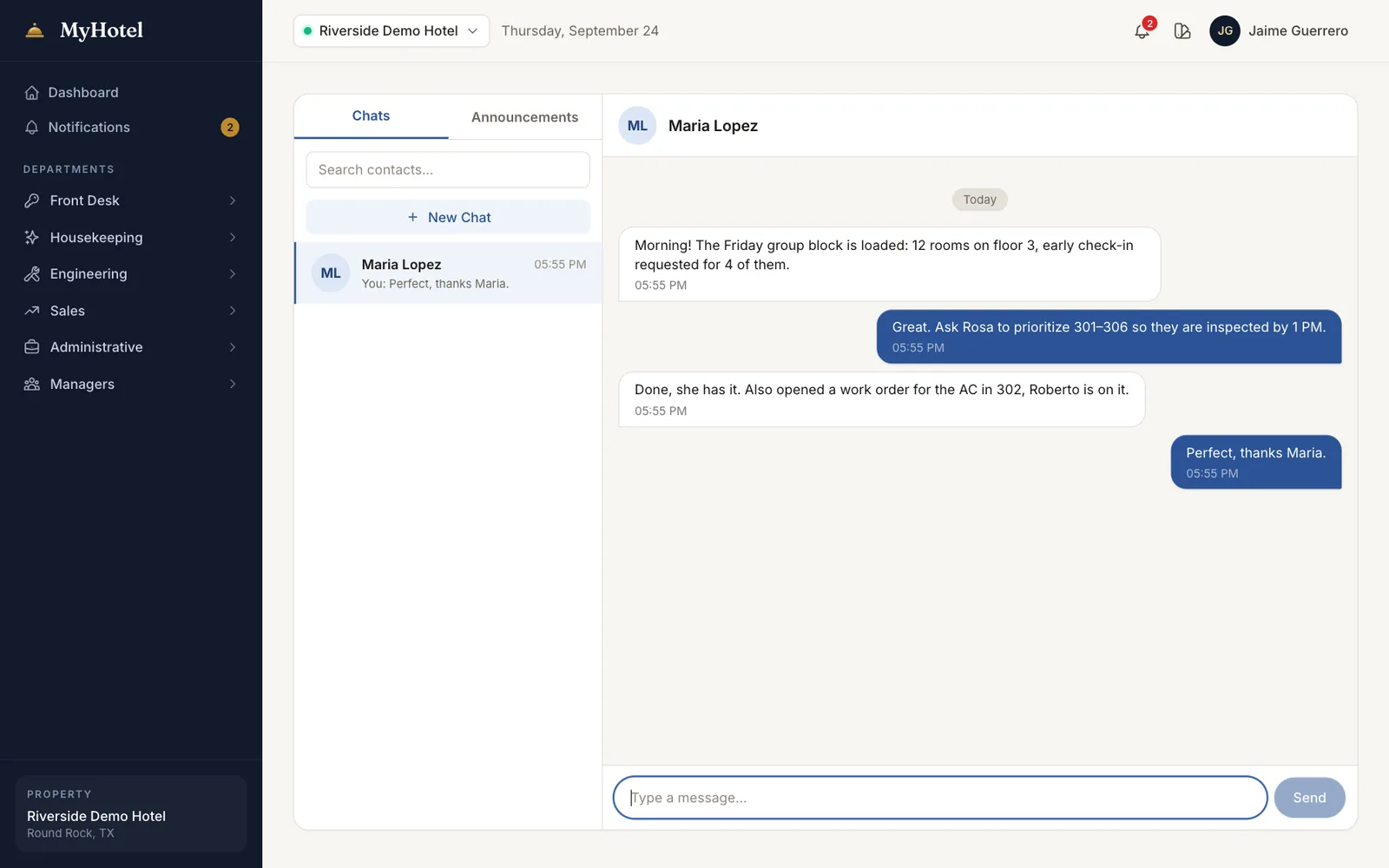This screenshot has width=1389, height=868.
Task: Switch to the Announcements tab
Action: click(524, 117)
